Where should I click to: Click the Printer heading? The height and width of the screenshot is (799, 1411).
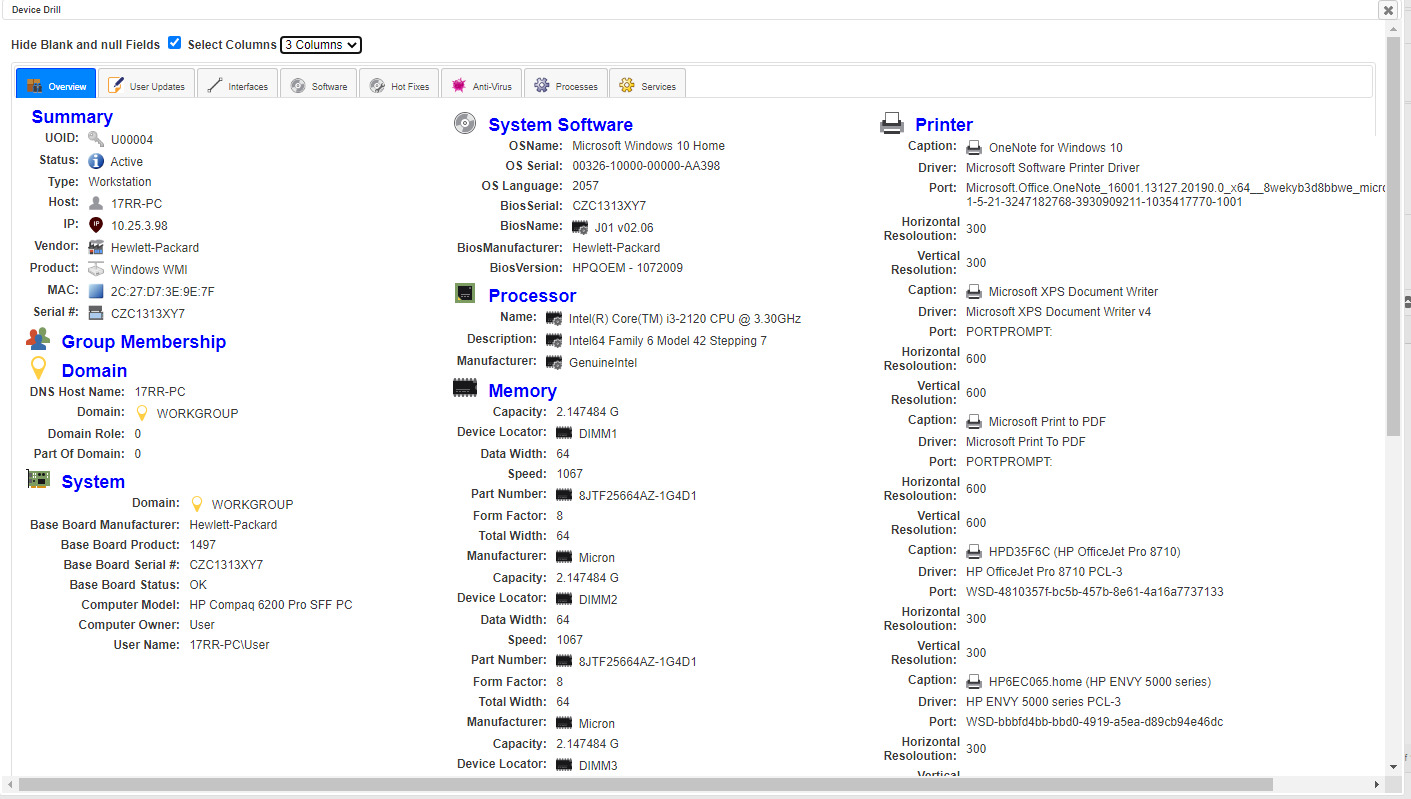pos(944,125)
